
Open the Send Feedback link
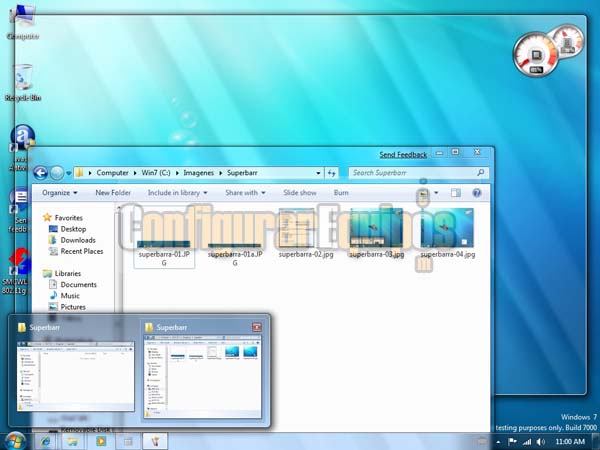click(x=403, y=155)
